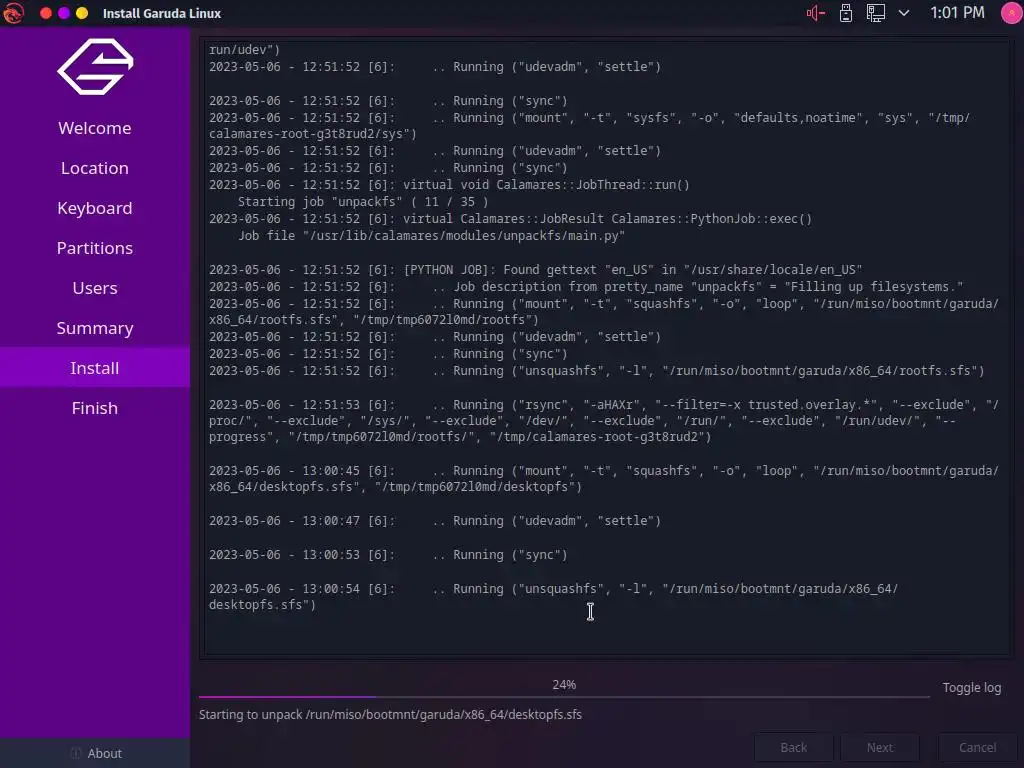Click the pink user avatar icon
Image resolution: width=1024 pixels, height=768 pixels.
tap(1012, 13)
